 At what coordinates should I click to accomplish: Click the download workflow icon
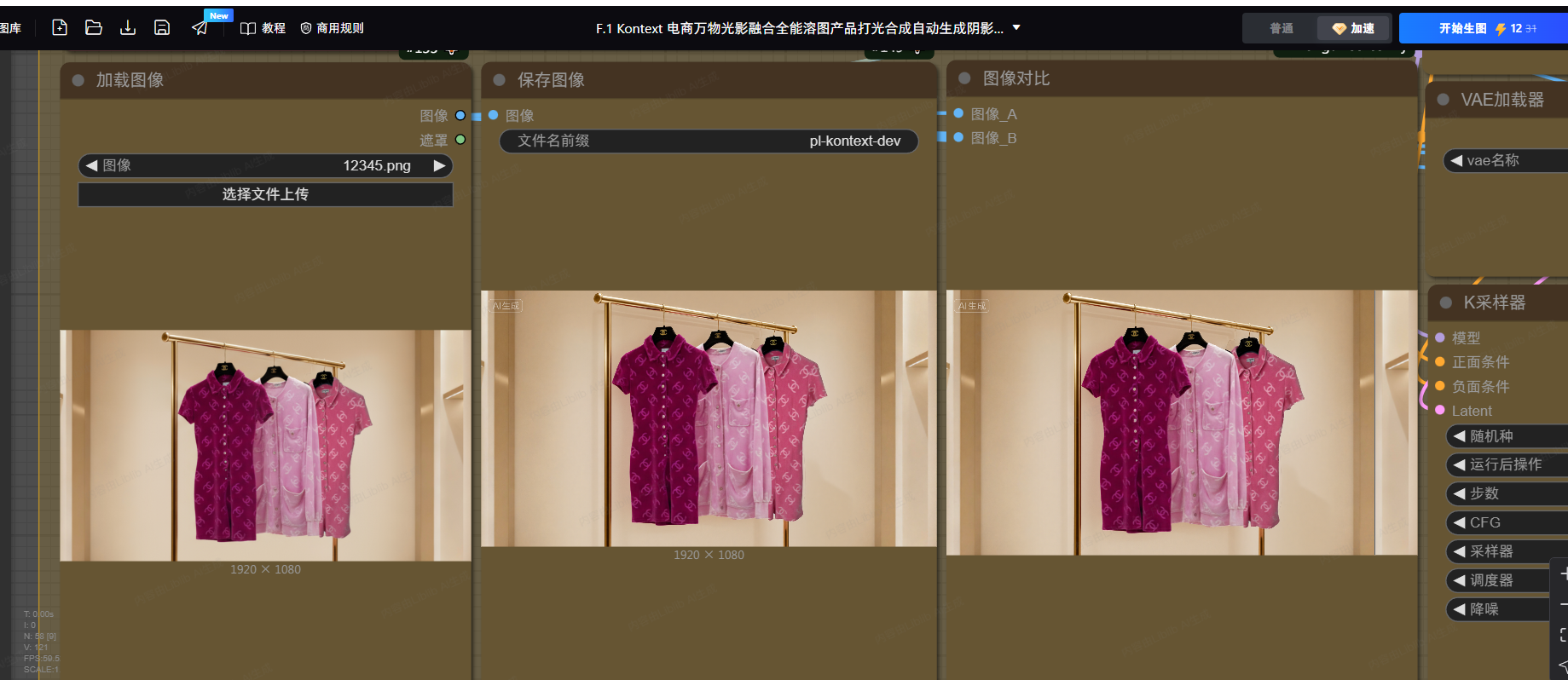[128, 28]
